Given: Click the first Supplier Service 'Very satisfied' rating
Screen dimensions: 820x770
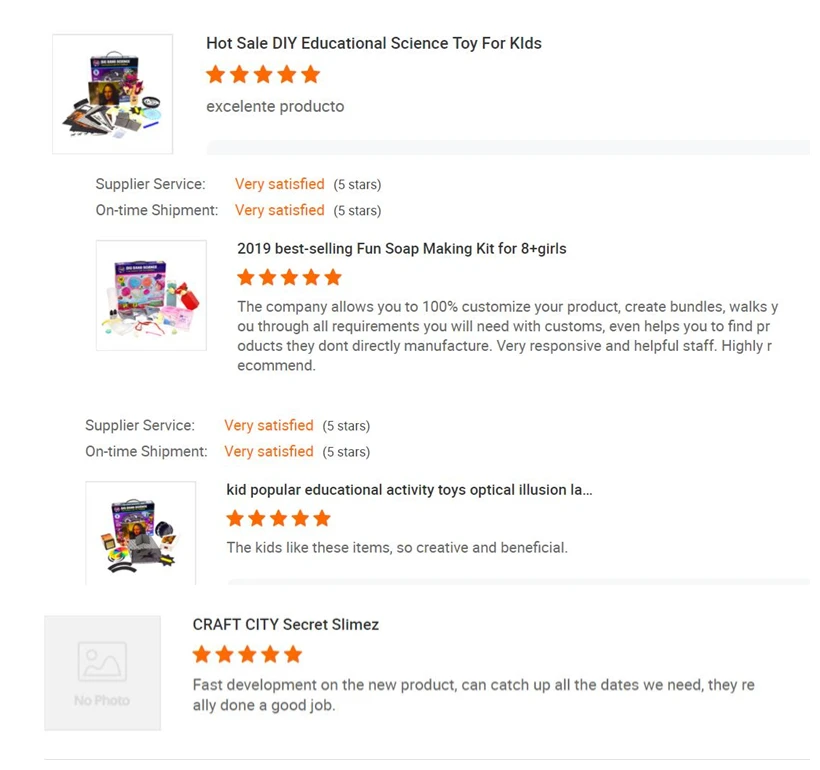Looking at the screenshot, I should click(279, 184).
